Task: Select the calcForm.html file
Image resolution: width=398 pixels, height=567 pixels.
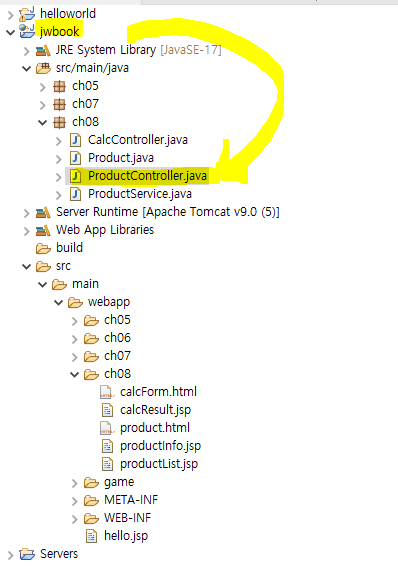Action: point(158,392)
